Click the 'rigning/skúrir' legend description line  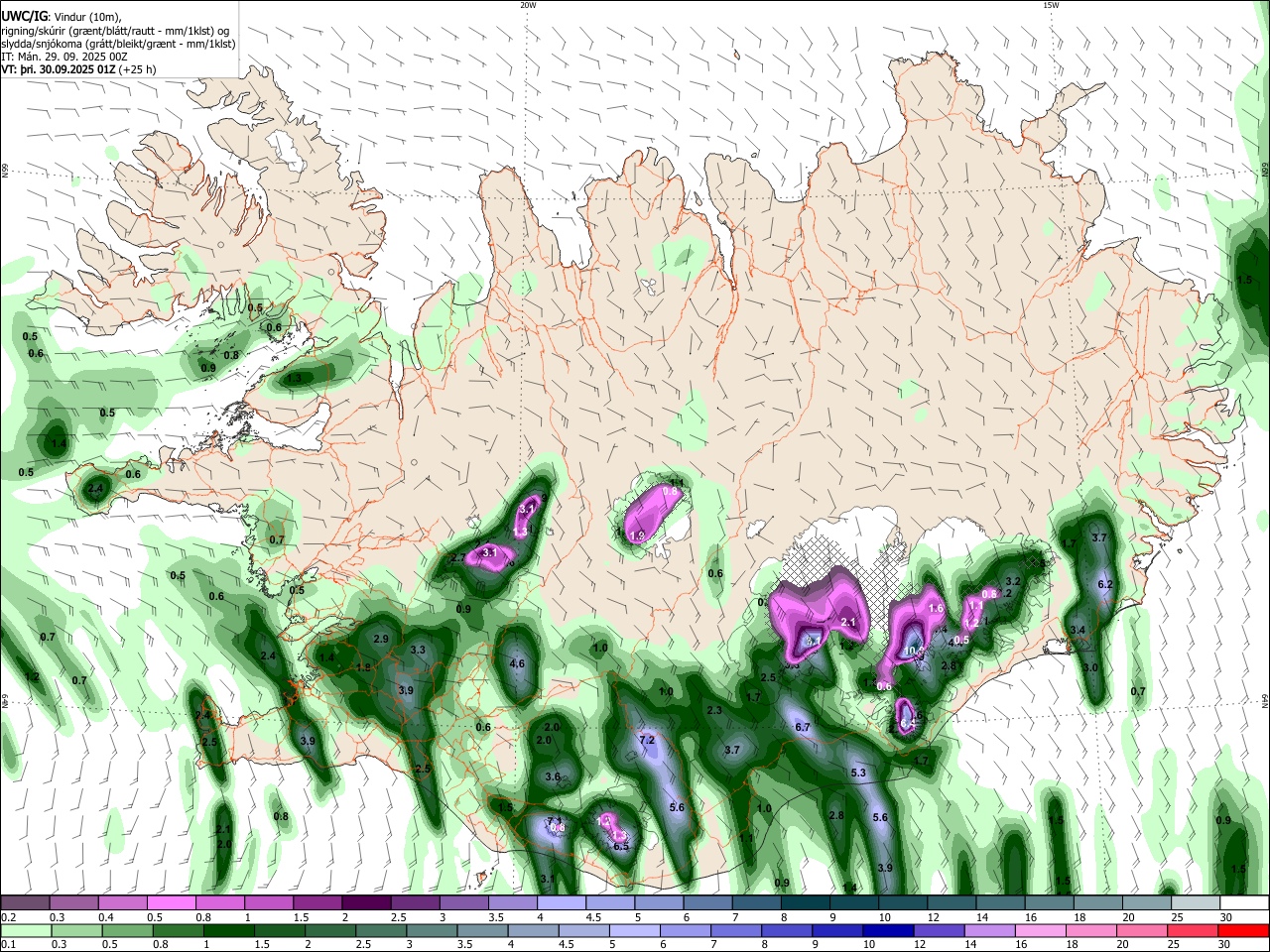click(x=116, y=31)
